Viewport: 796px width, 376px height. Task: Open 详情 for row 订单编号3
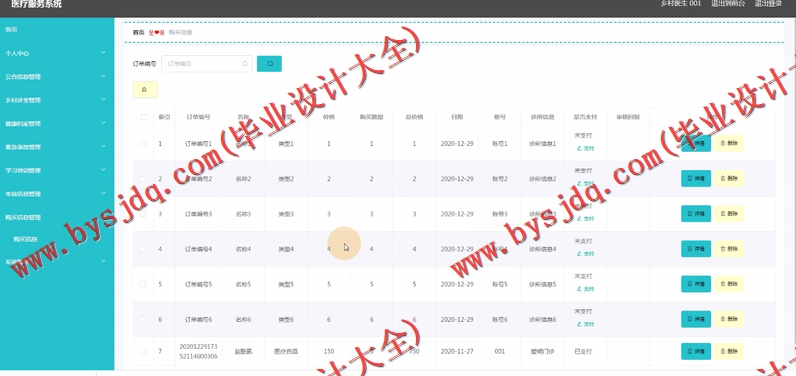[x=695, y=214]
